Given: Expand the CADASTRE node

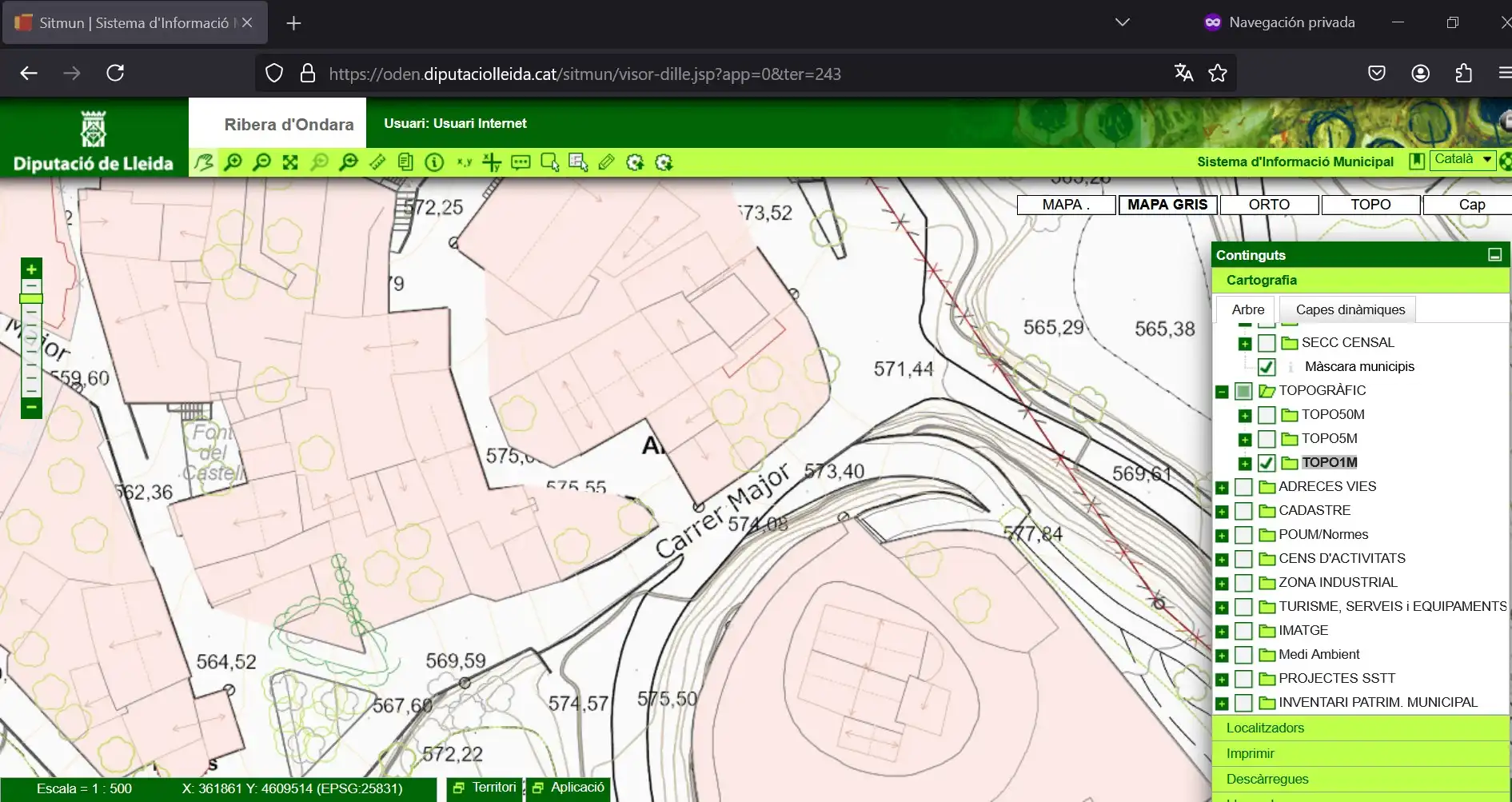Looking at the screenshot, I should click(1222, 512).
